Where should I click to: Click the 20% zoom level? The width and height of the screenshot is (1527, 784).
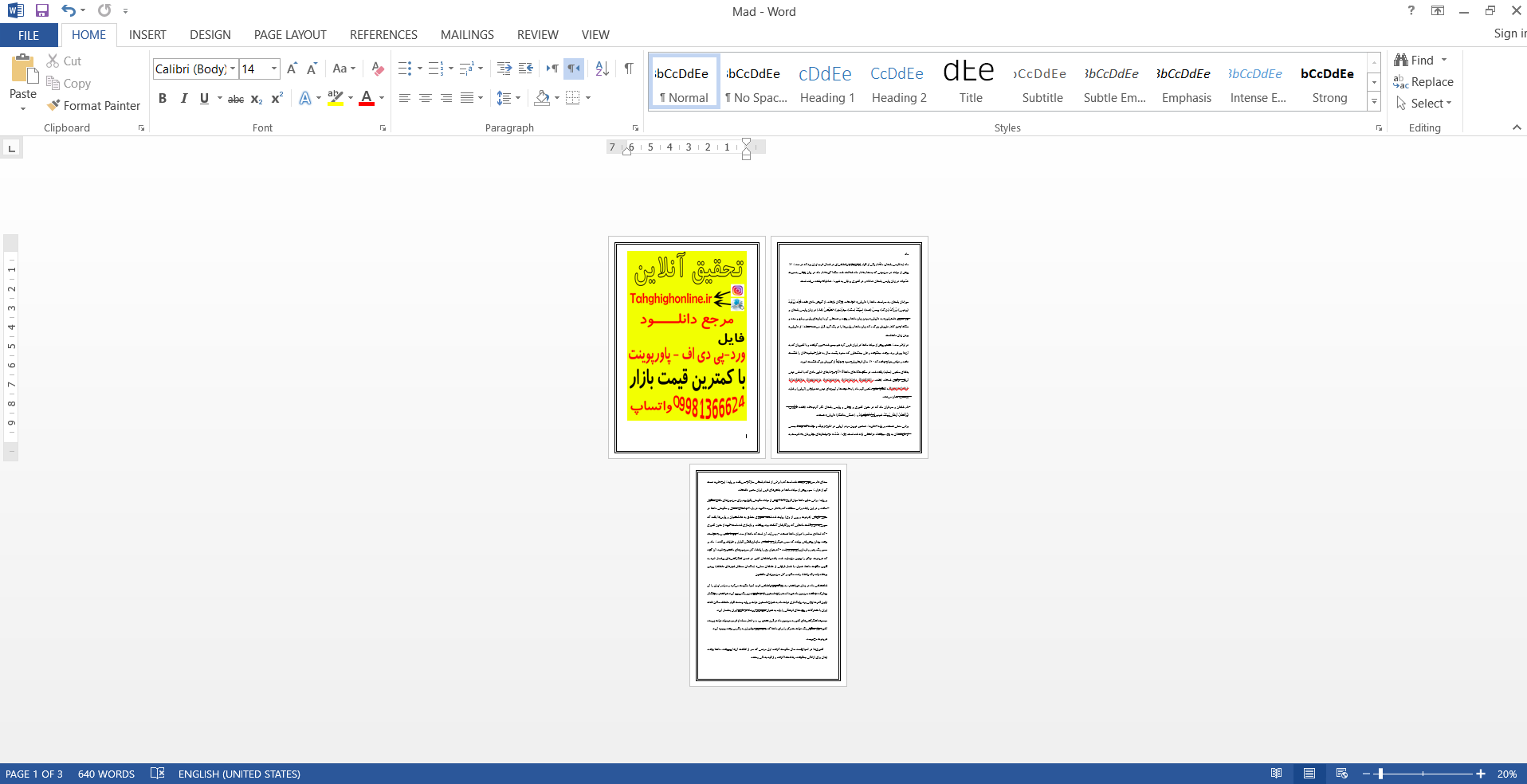pos(1507,774)
